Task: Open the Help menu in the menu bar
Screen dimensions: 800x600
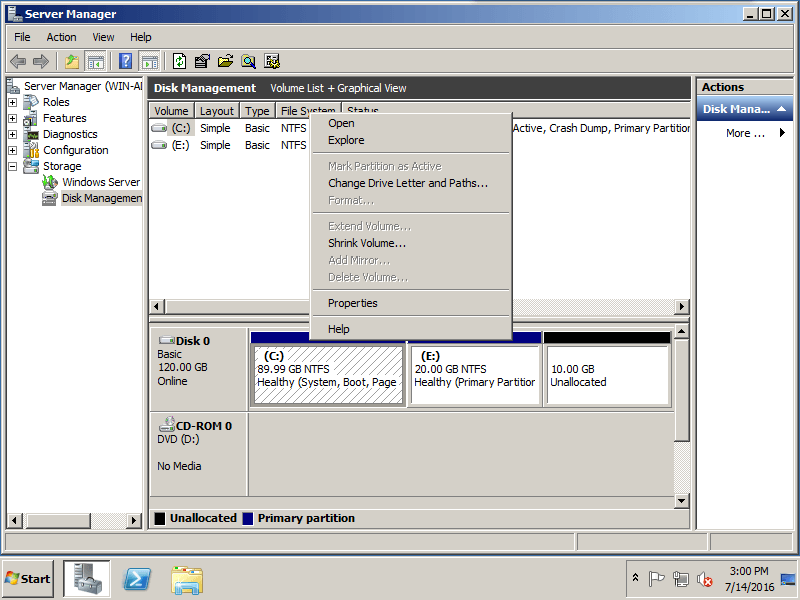Action: [140, 37]
